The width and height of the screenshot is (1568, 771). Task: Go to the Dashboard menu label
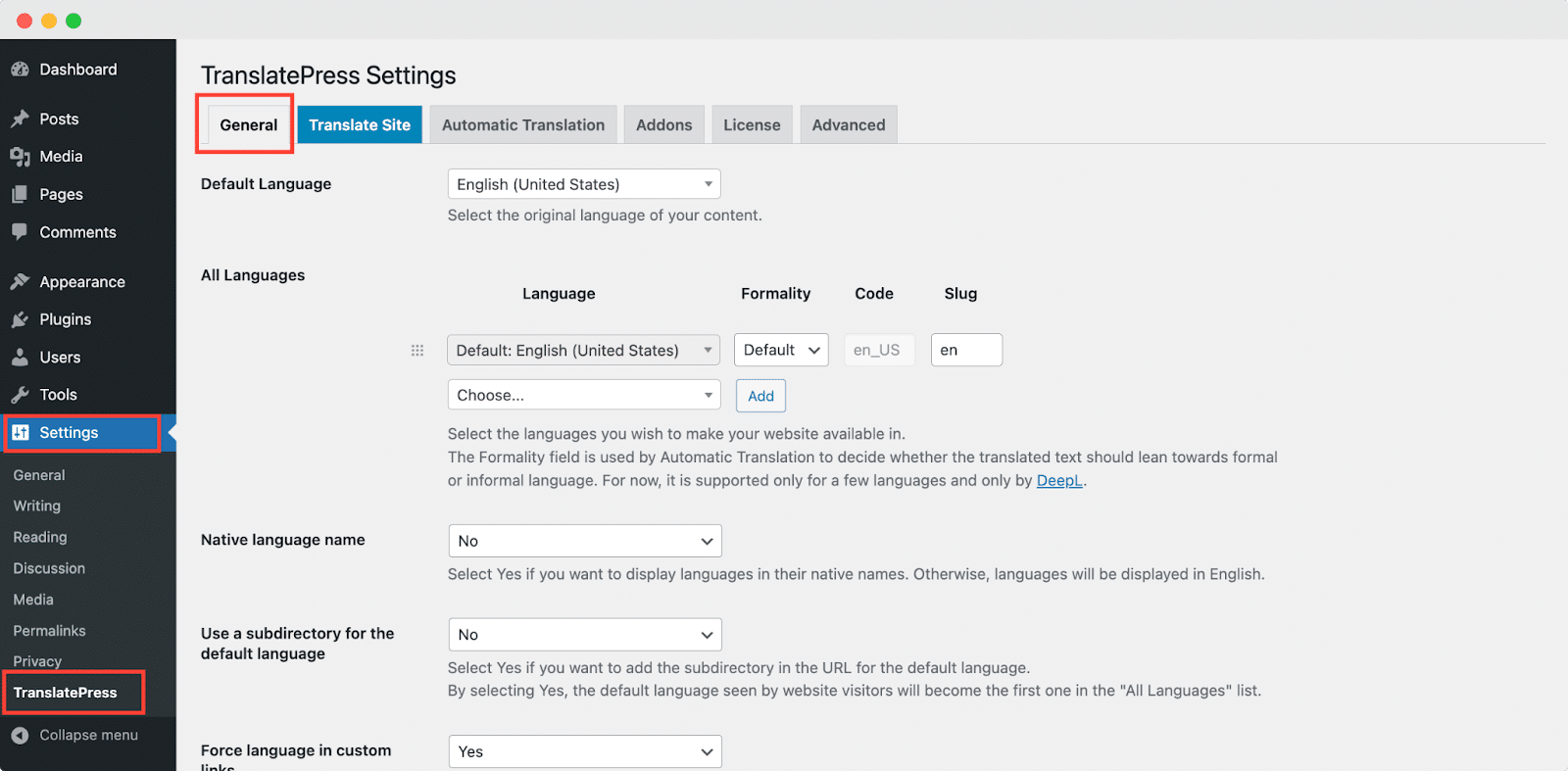(x=78, y=70)
